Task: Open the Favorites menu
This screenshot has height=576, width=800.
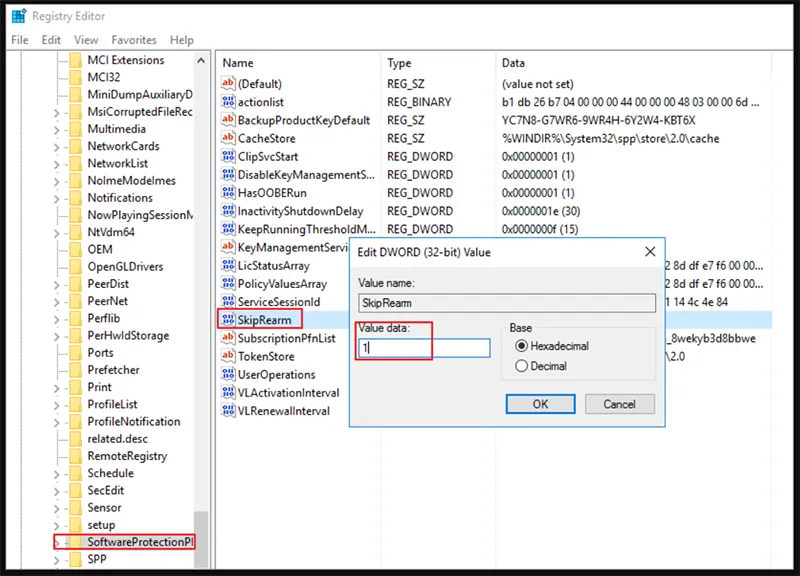Action: coord(133,40)
